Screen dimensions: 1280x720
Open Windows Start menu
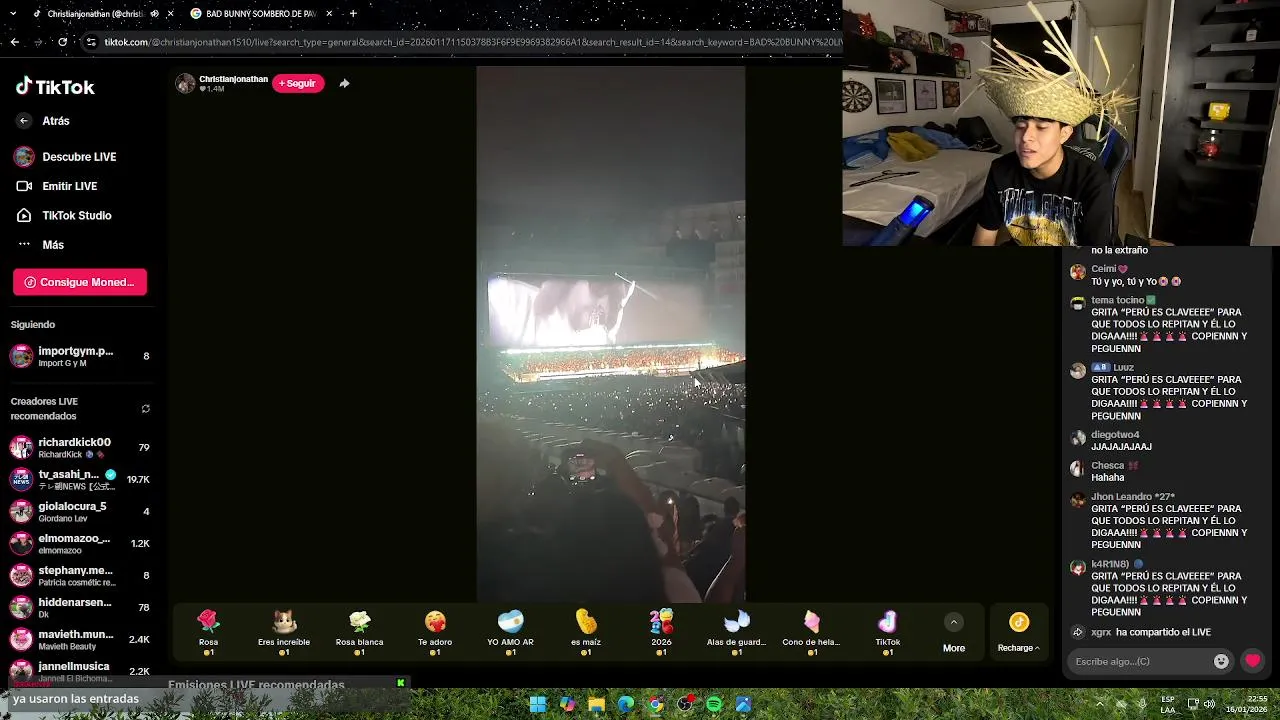(538, 705)
